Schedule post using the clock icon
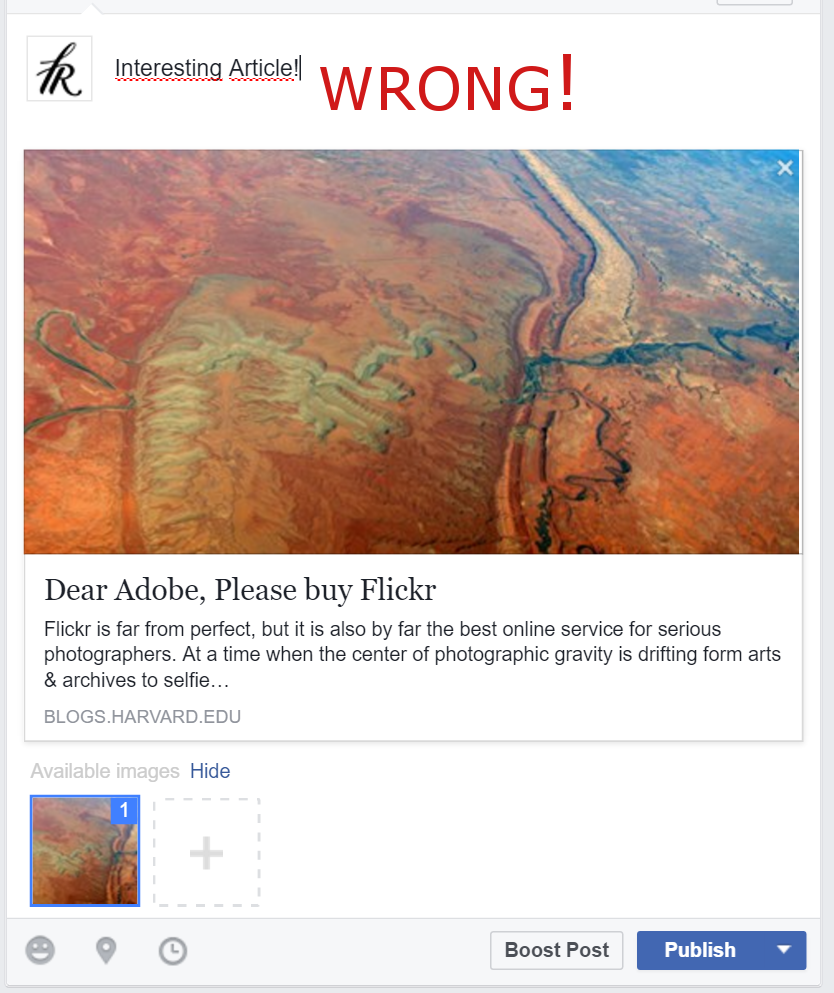Image resolution: width=834 pixels, height=993 pixels. [173, 951]
